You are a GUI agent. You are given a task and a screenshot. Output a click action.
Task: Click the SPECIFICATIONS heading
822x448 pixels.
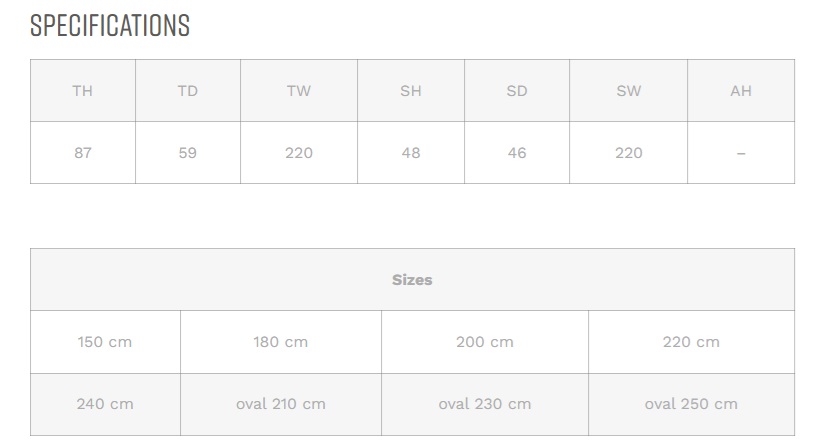[x=110, y=26]
